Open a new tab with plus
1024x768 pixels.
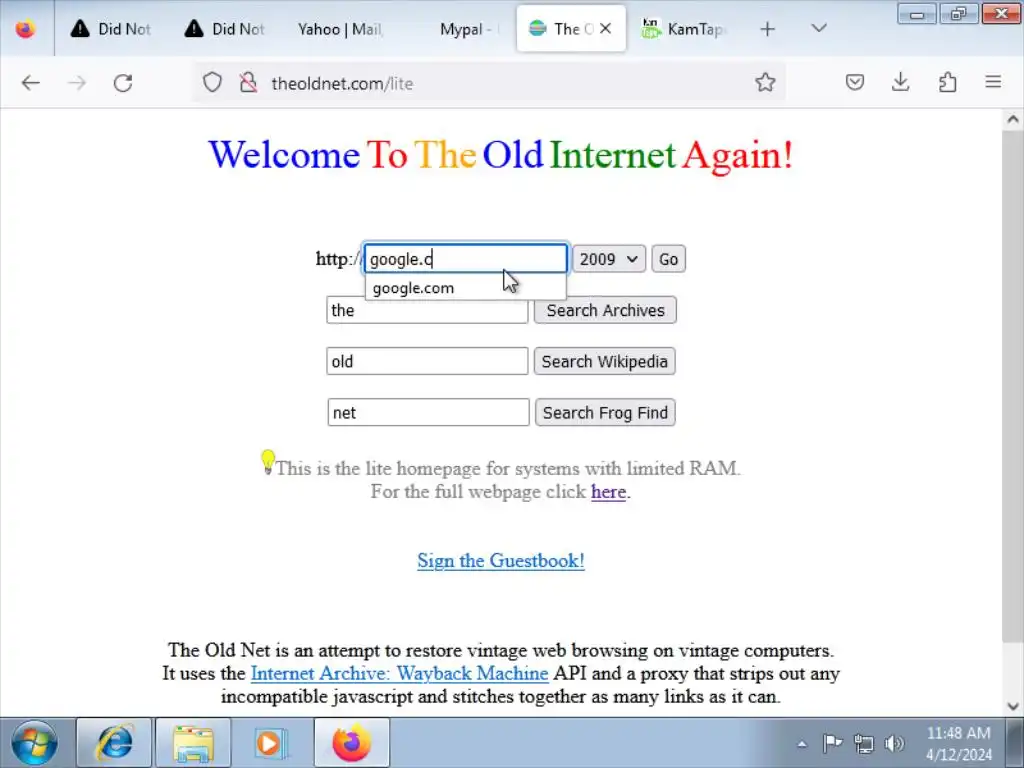(x=767, y=29)
